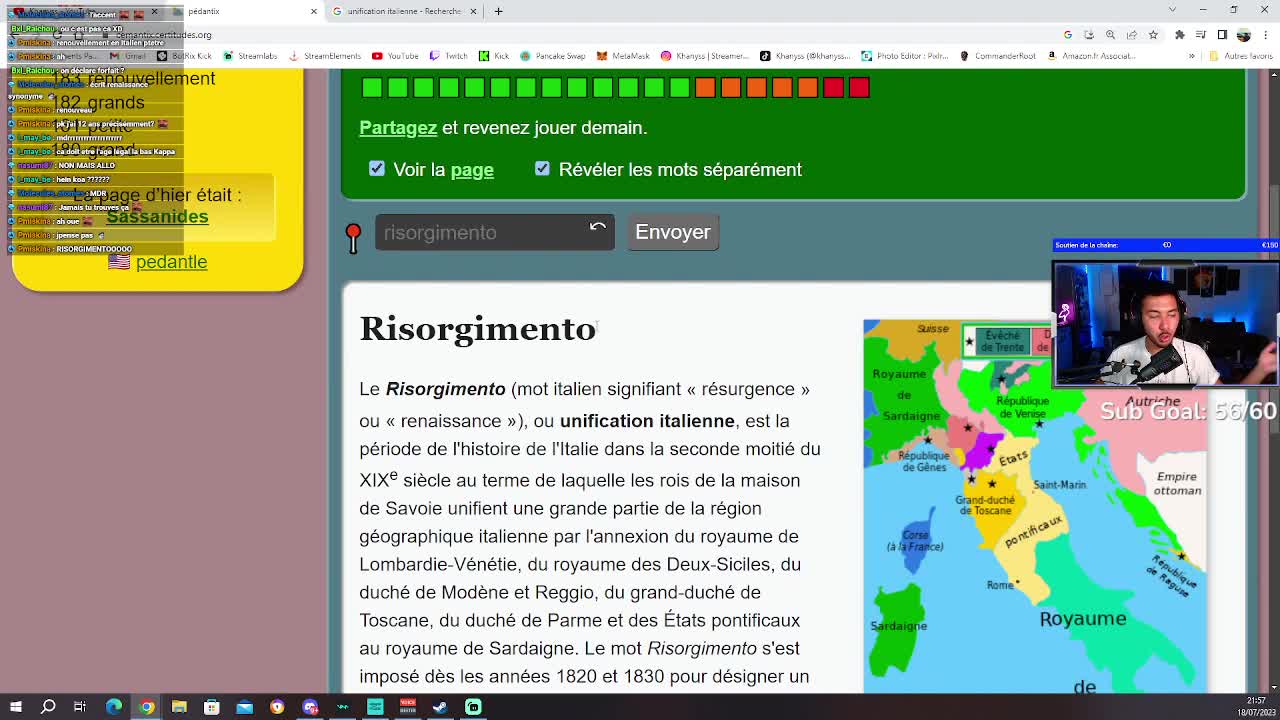Click the undo arrow in guess field
Viewport: 1280px width, 720px height.
point(597,228)
